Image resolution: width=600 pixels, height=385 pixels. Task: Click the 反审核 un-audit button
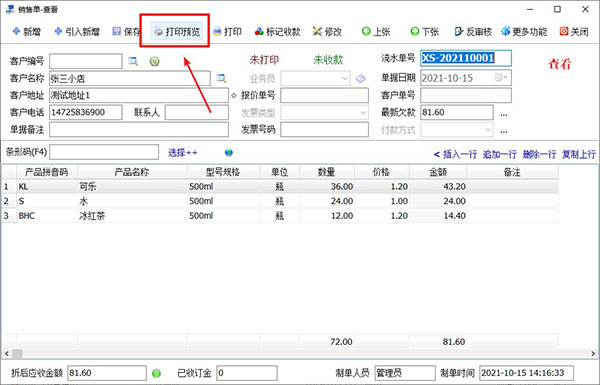473,31
